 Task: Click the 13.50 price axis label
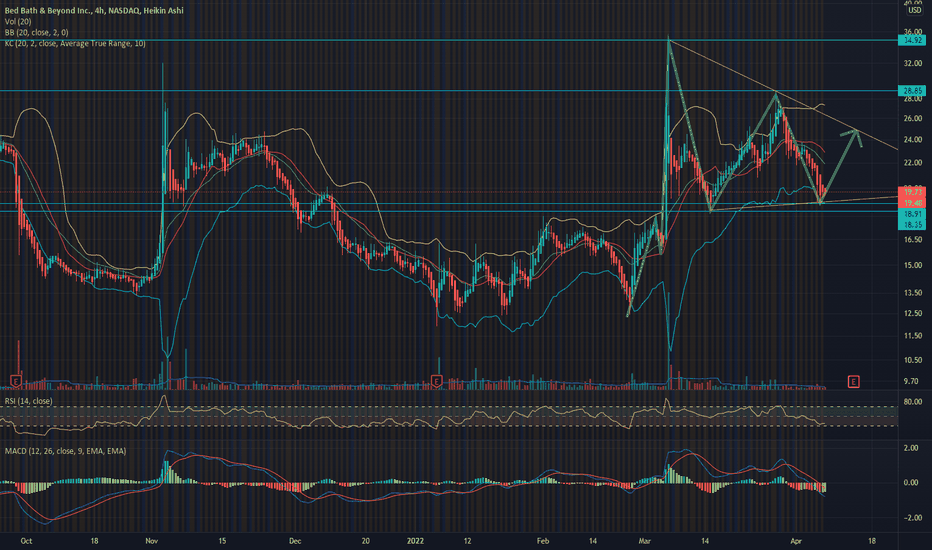[x=912, y=293]
